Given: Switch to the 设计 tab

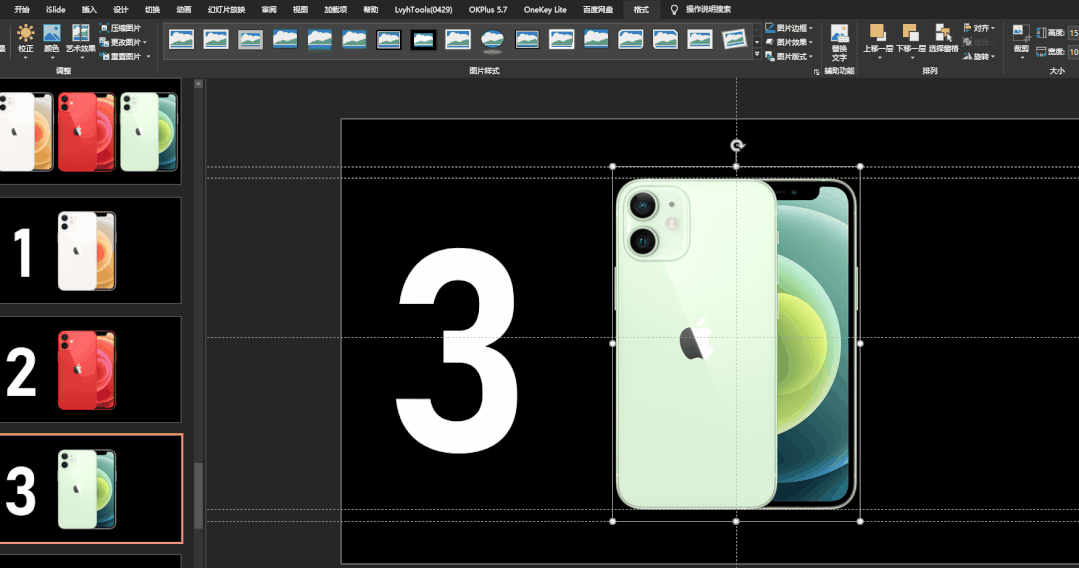Looking at the screenshot, I should coord(120,10).
